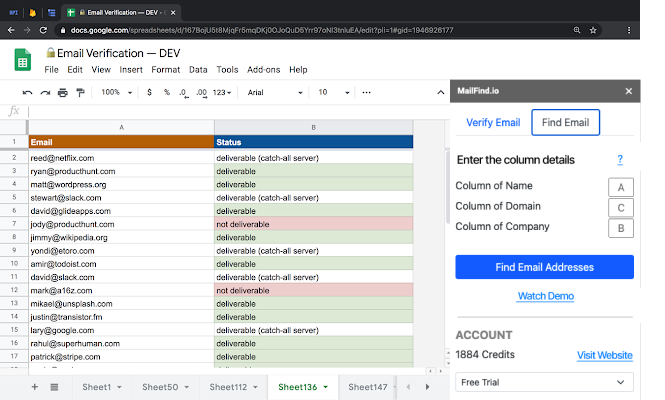Open the zoom 100% dropdown
665x400 pixels.
117,92
